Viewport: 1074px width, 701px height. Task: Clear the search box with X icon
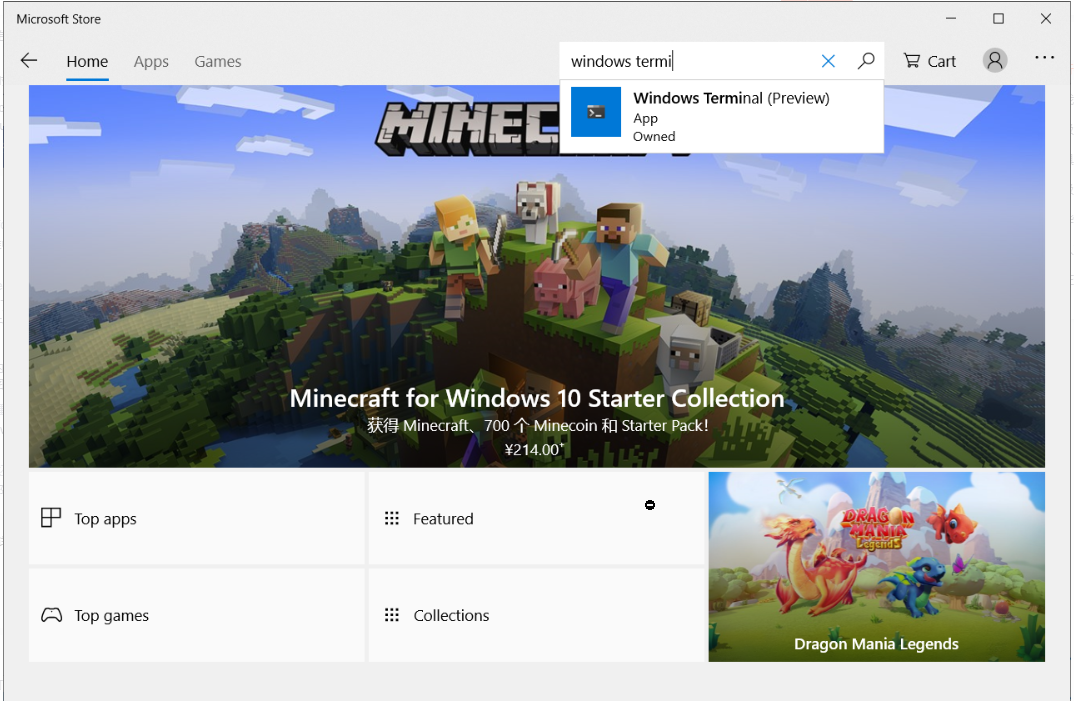[828, 61]
